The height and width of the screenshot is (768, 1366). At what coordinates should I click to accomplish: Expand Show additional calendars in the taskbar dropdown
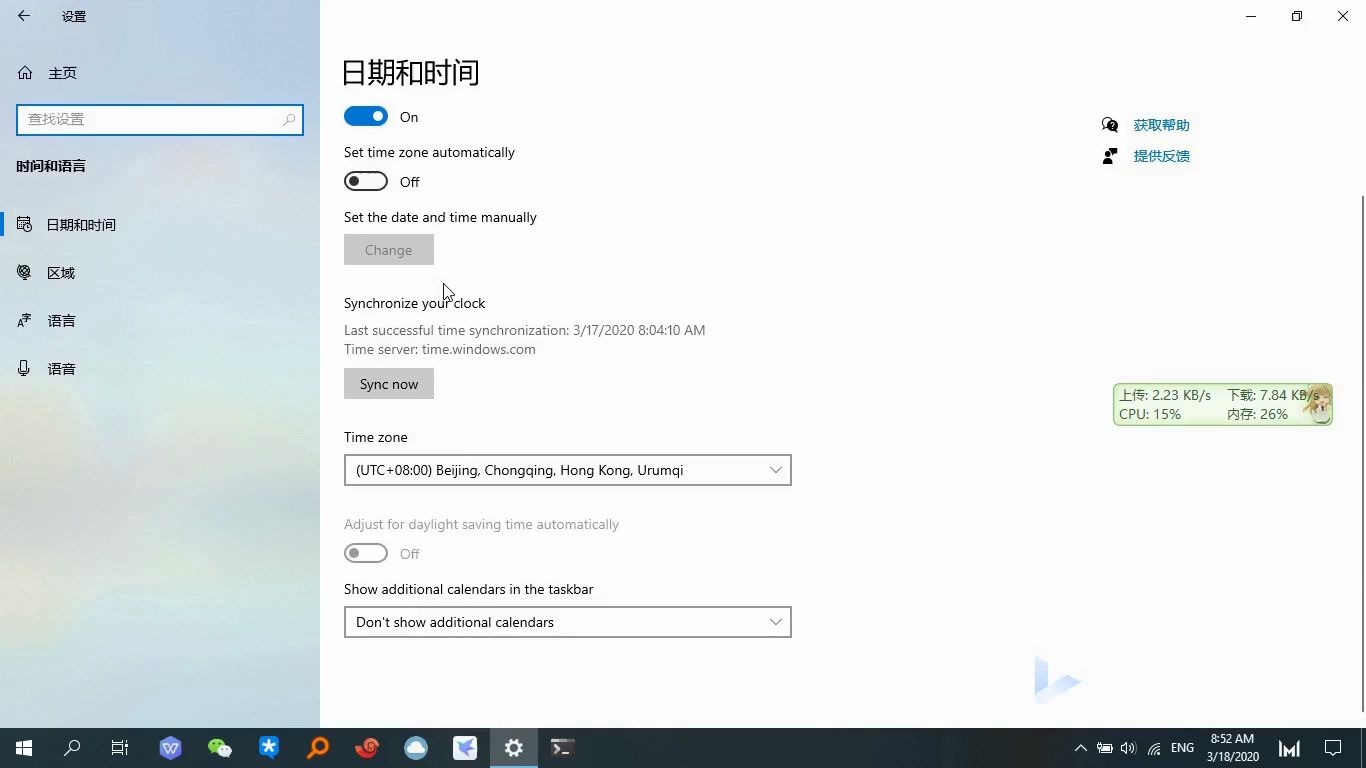point(567,622)
